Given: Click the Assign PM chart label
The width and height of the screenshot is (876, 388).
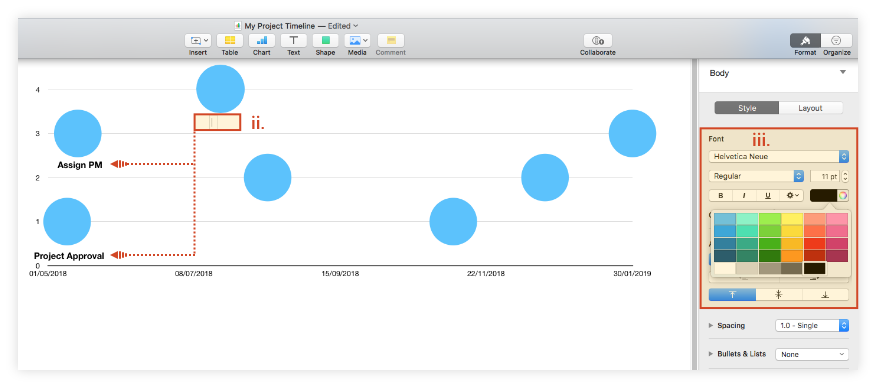Looking at the screenshot, I should pyautogui.click(x=80, y=165).
